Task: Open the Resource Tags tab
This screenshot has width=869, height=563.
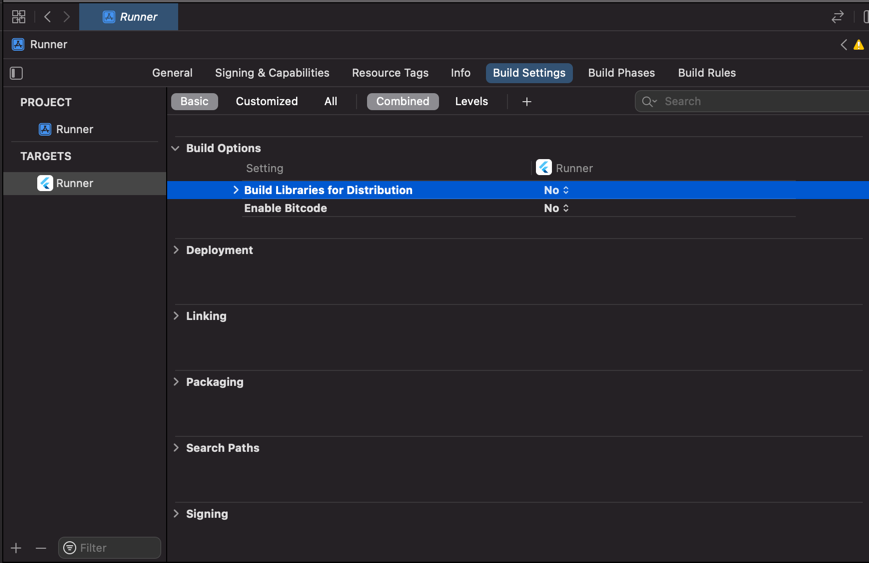Action: click(x=390, y=73)
